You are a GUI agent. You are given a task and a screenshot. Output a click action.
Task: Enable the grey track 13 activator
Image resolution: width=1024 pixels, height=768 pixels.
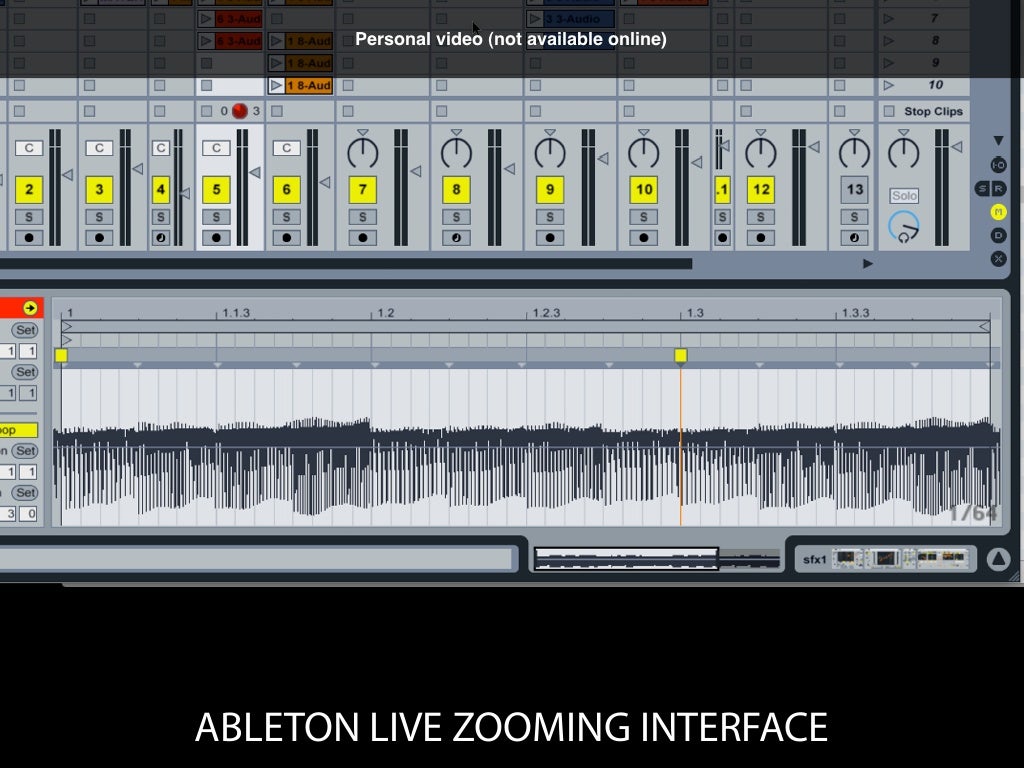[854, 189]
